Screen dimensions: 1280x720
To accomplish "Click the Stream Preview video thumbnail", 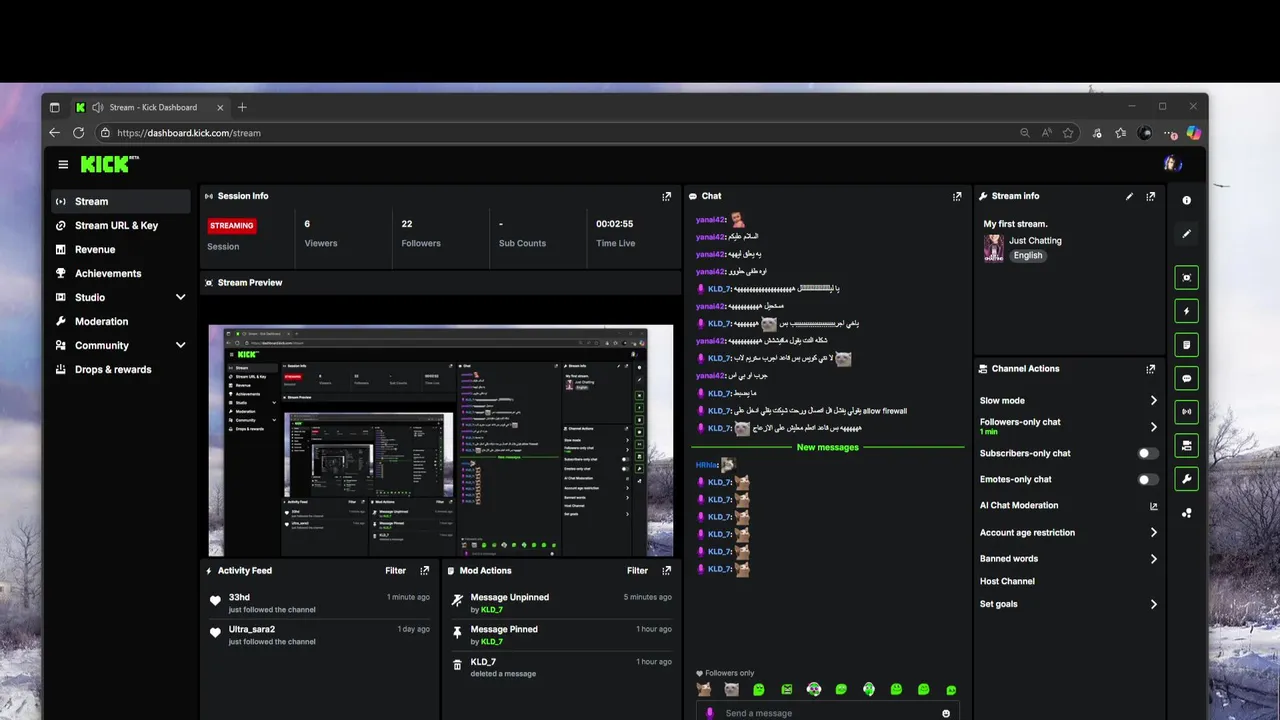I will 441,440.
